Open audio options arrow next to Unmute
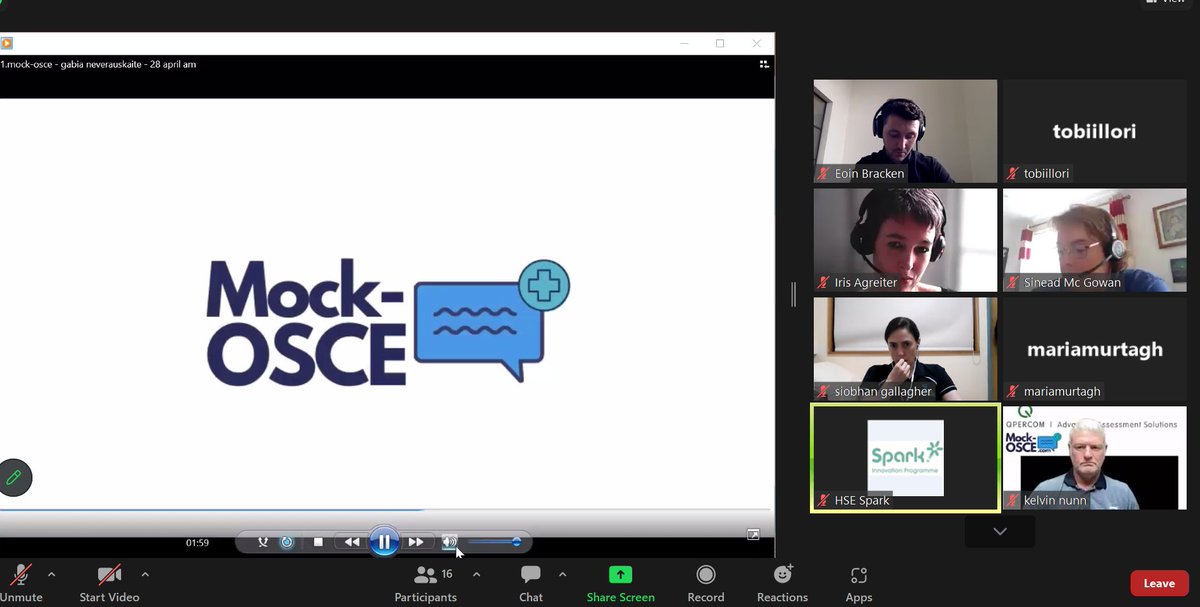 pos(51,575)
